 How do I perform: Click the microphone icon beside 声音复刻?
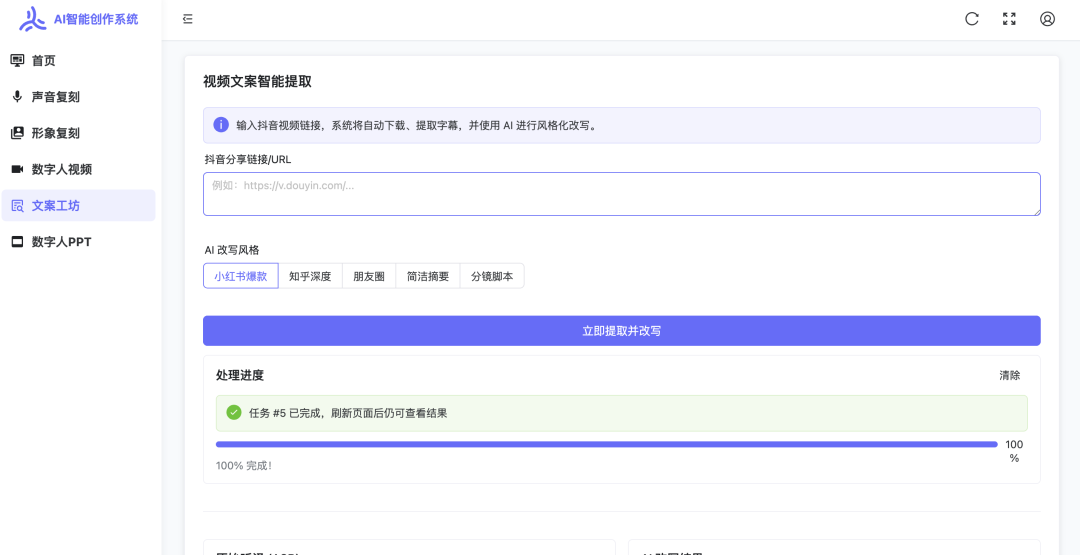[17, 97]
